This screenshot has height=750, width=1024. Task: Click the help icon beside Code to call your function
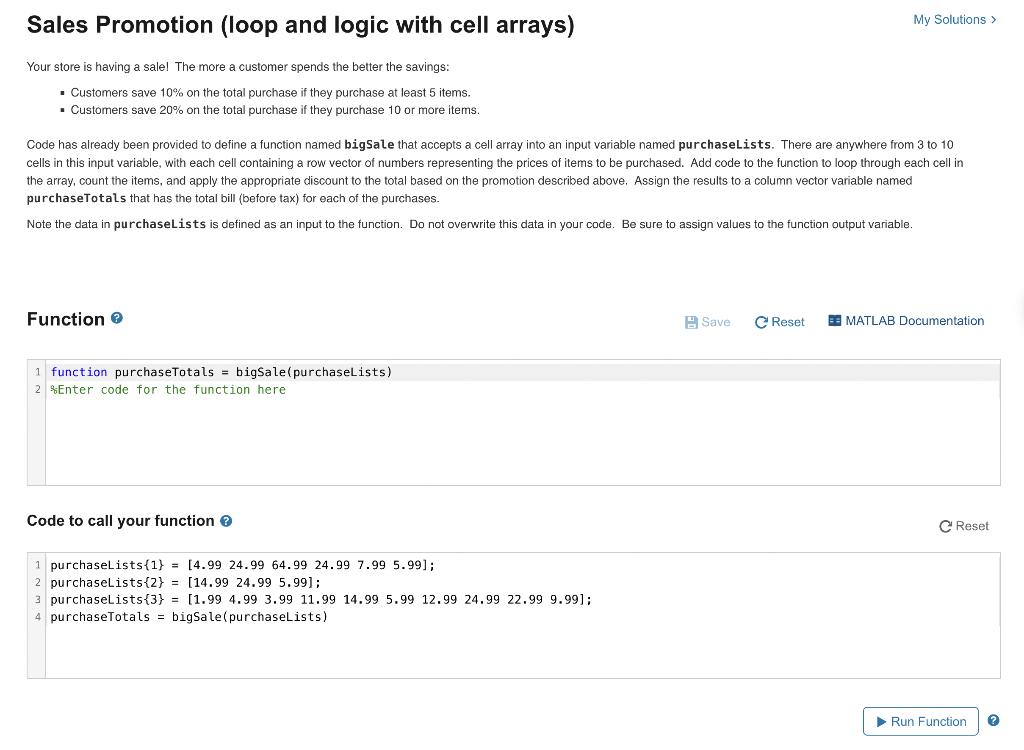click(226, 521)
